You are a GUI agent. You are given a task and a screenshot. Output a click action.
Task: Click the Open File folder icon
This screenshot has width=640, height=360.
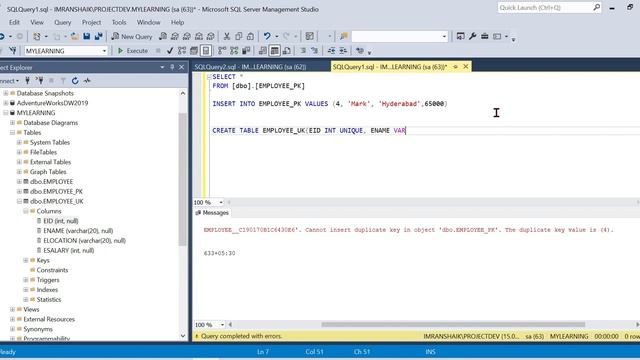click(x=75, y=37)
